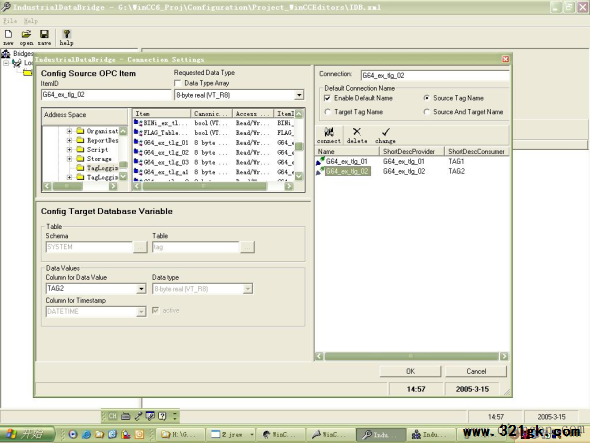Image resolution: width=590 pixels, height=443 pixels.
Task: Open help via the toolbar icon
Action: pyautogui.click(x=66, y=35)
